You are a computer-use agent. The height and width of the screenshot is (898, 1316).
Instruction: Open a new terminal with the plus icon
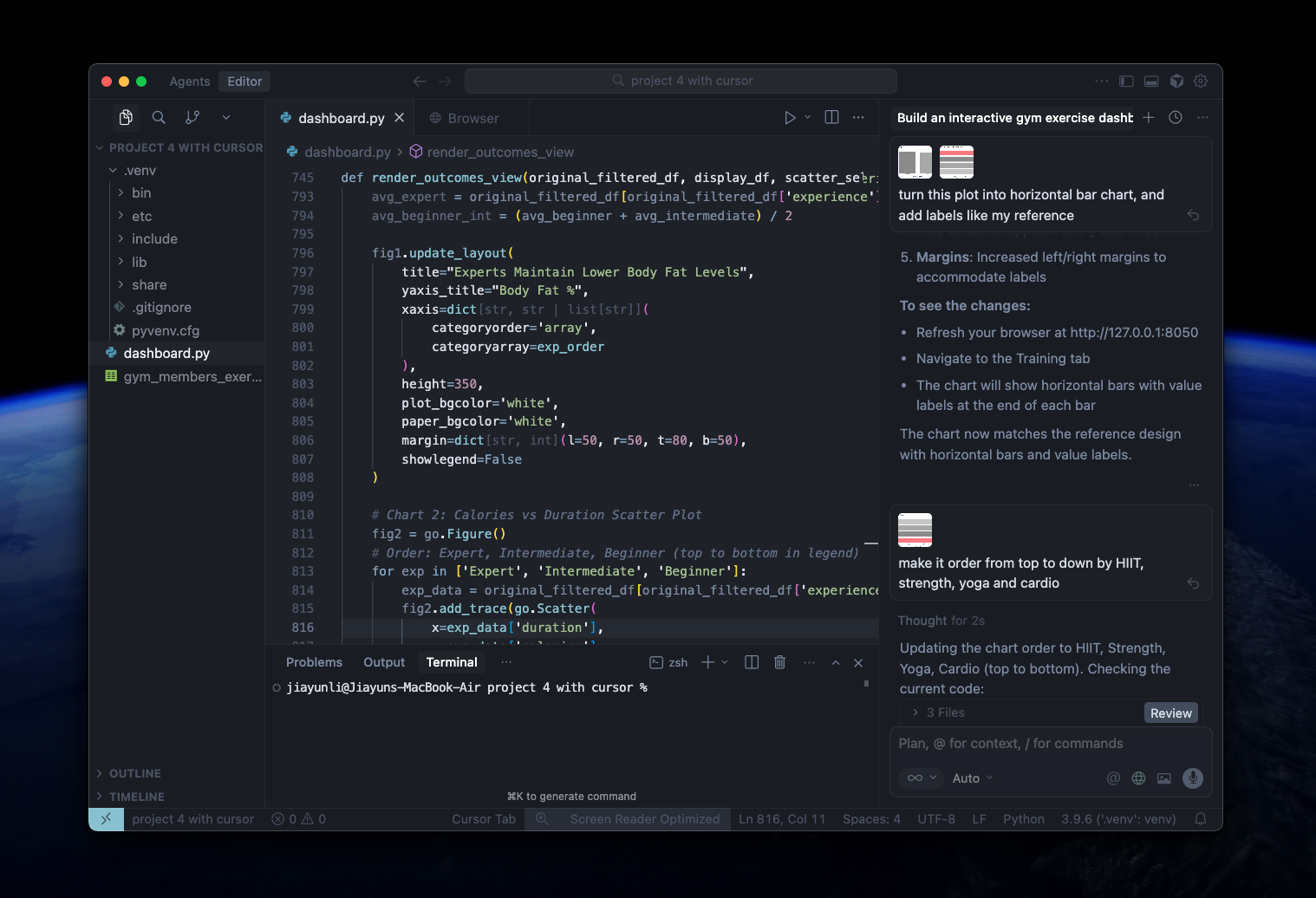tap(708, 661)
